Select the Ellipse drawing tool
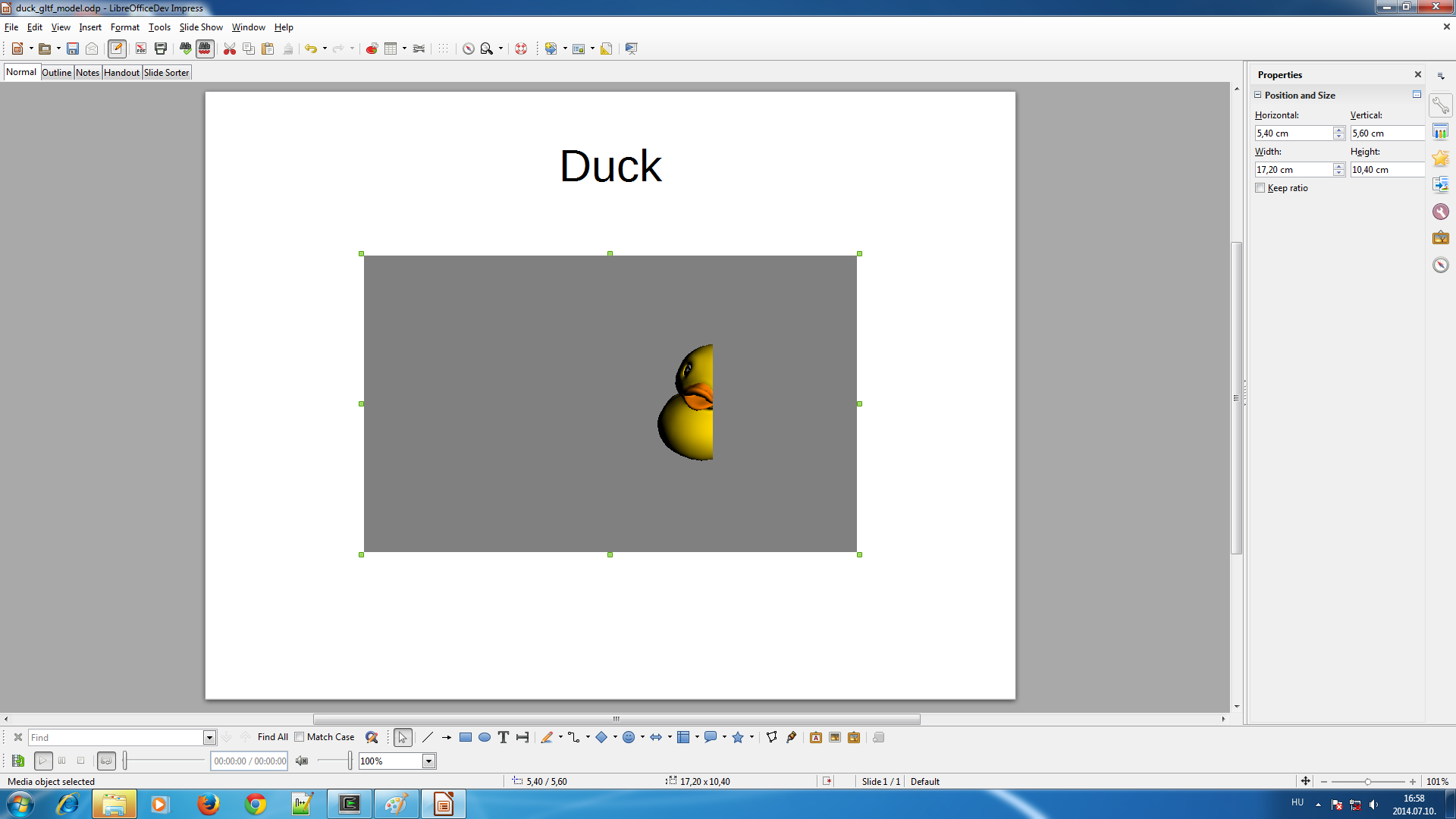 click(484, 737)
